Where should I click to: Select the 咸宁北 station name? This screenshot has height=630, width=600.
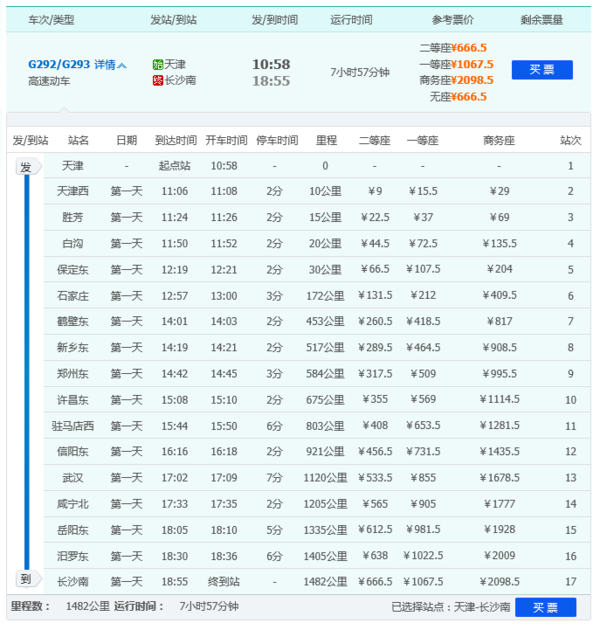coord(73,504)
